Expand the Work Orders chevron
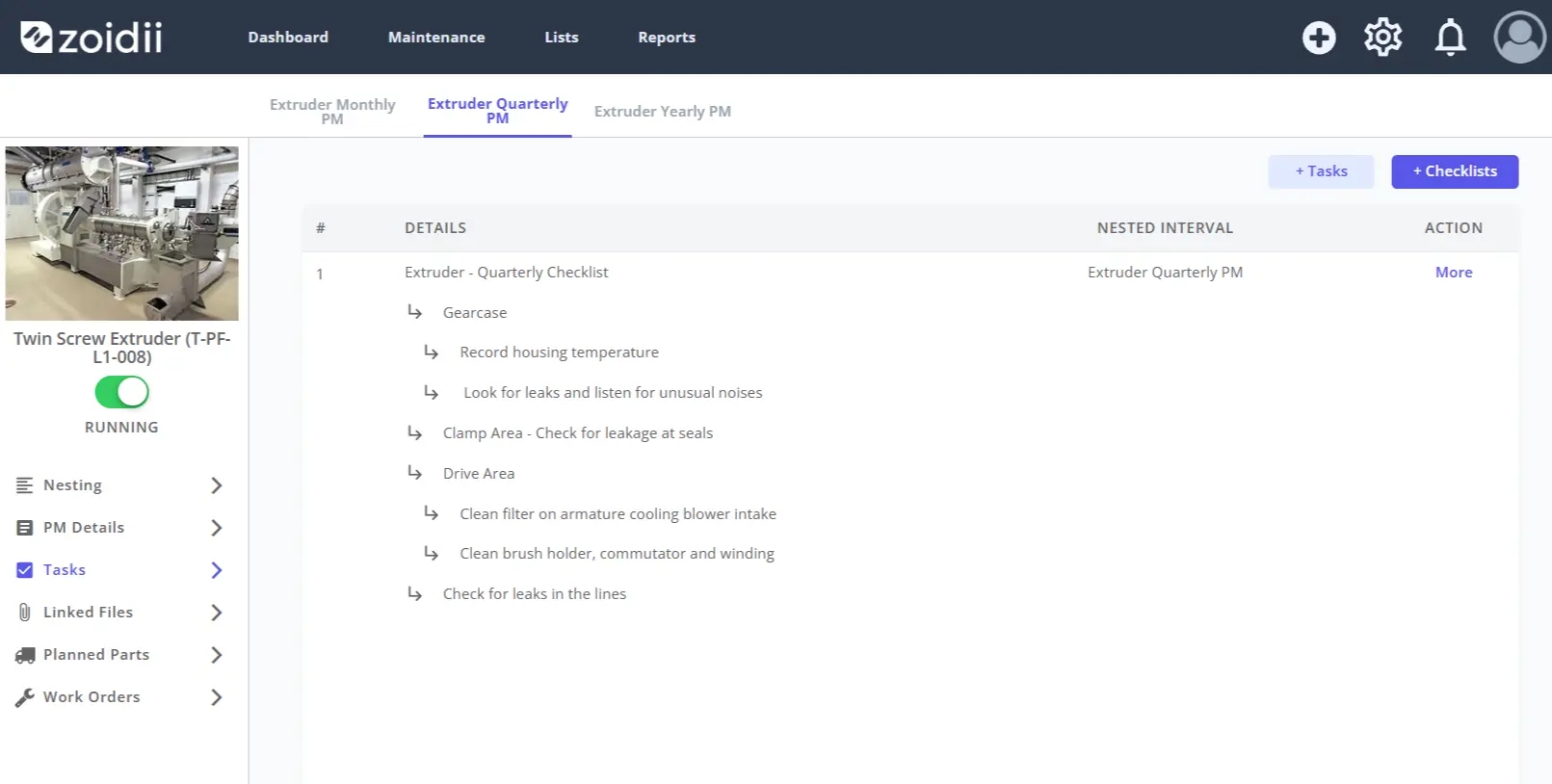The width and height of the screenshot is (1552, 784). (217, 697)
